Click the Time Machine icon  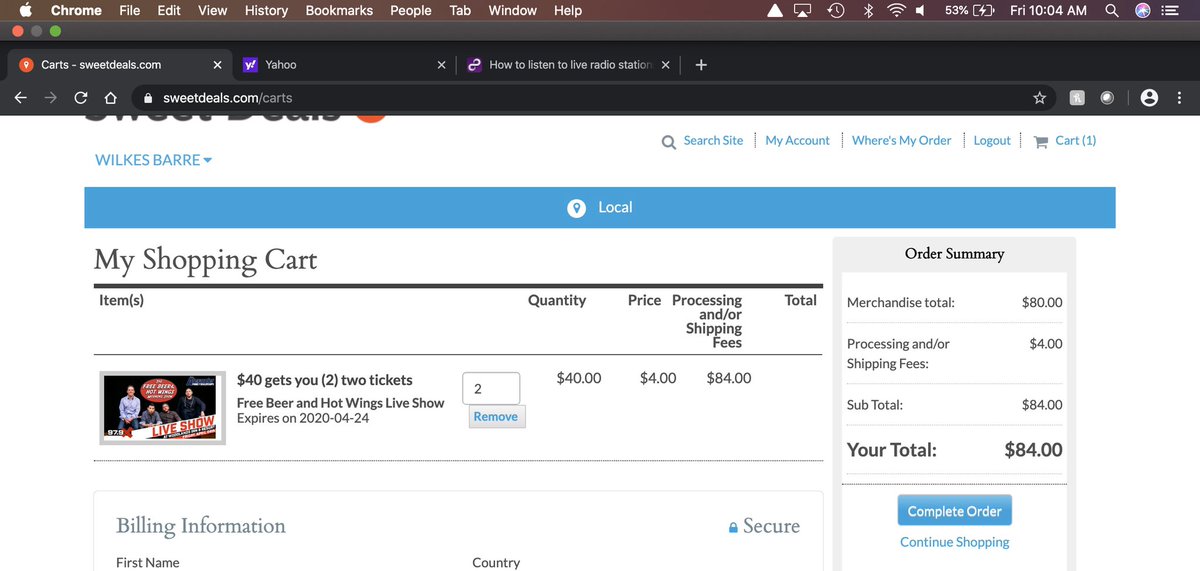tap(836, 10)
